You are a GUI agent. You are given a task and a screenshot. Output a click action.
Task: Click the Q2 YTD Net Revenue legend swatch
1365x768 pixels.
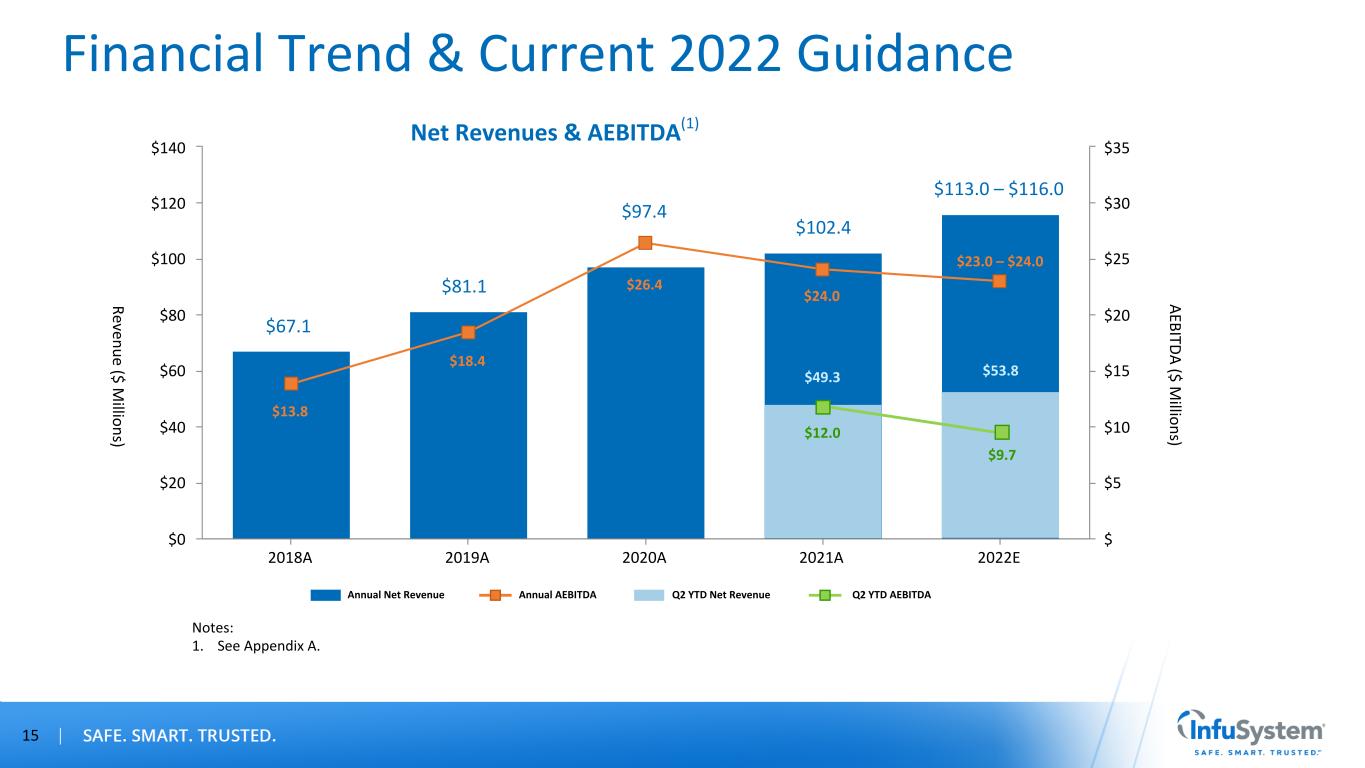coord(653,595)
